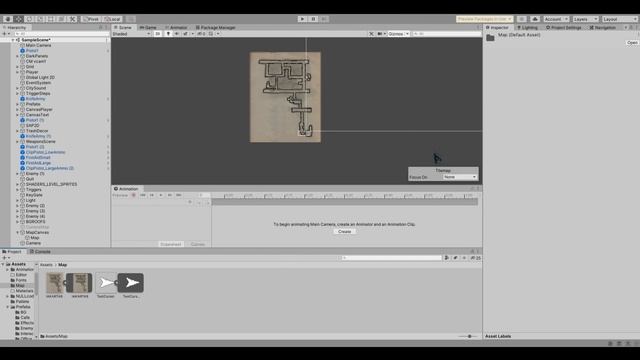
Task: Toggle scene view effects
Action: click(187, 34)
